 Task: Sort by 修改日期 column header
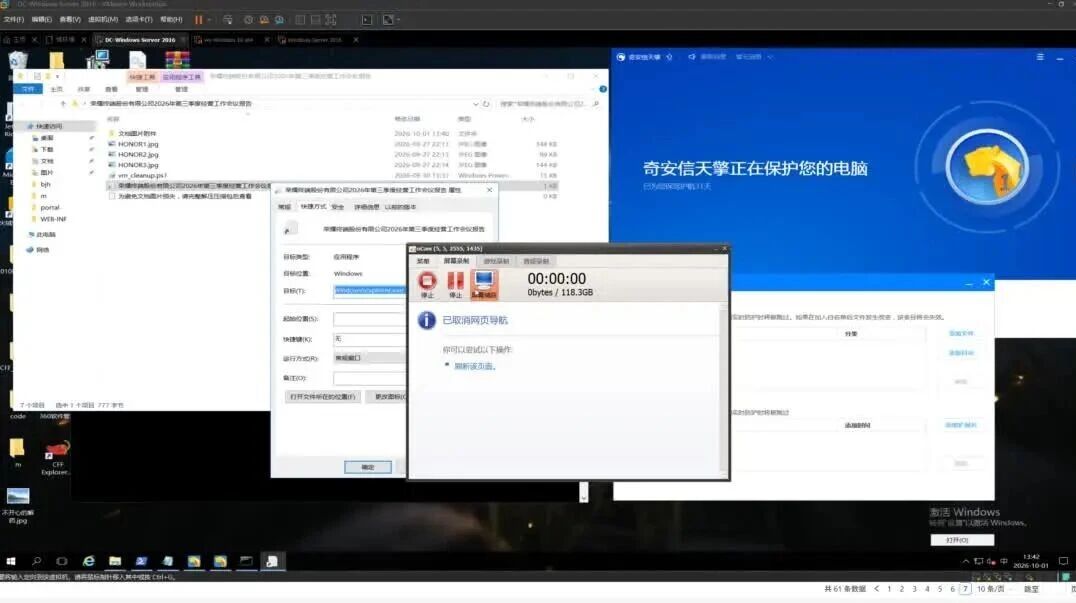coord(408,119)
